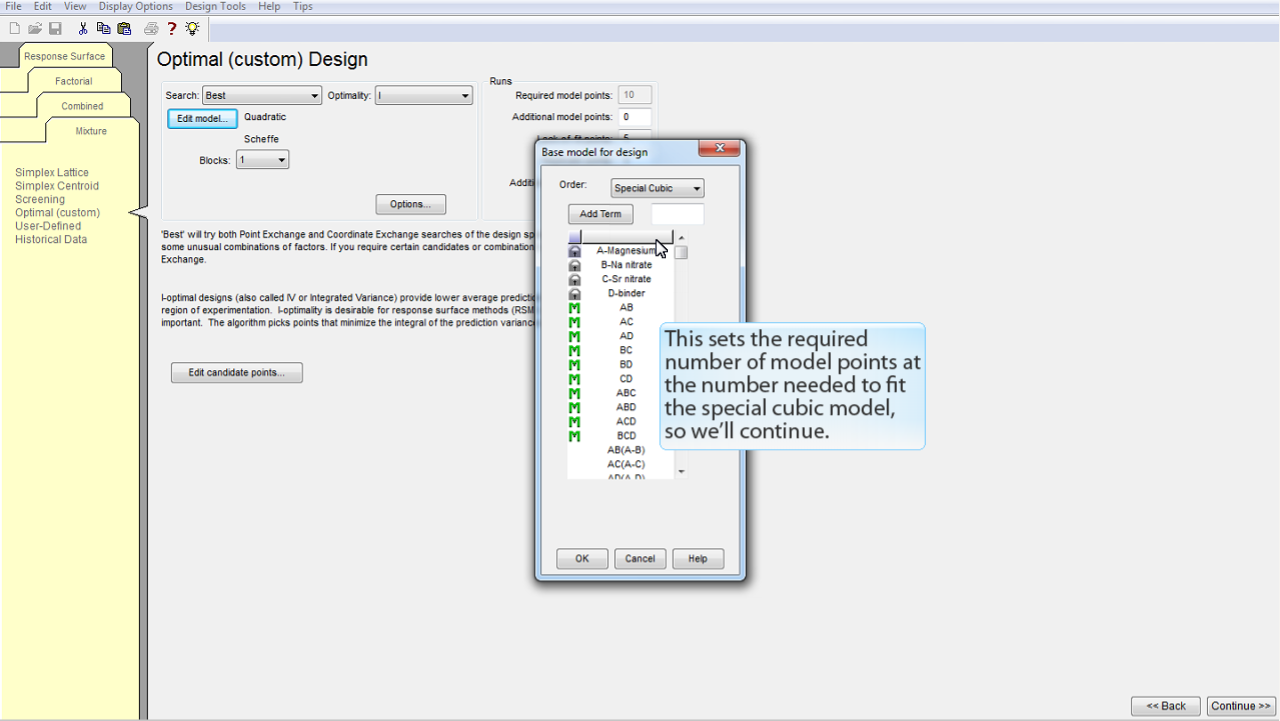This screenshot has width=1280, height=721.
Task: Go to previous step with Back
Action: pyautogui.click(x=1166, y=706)
